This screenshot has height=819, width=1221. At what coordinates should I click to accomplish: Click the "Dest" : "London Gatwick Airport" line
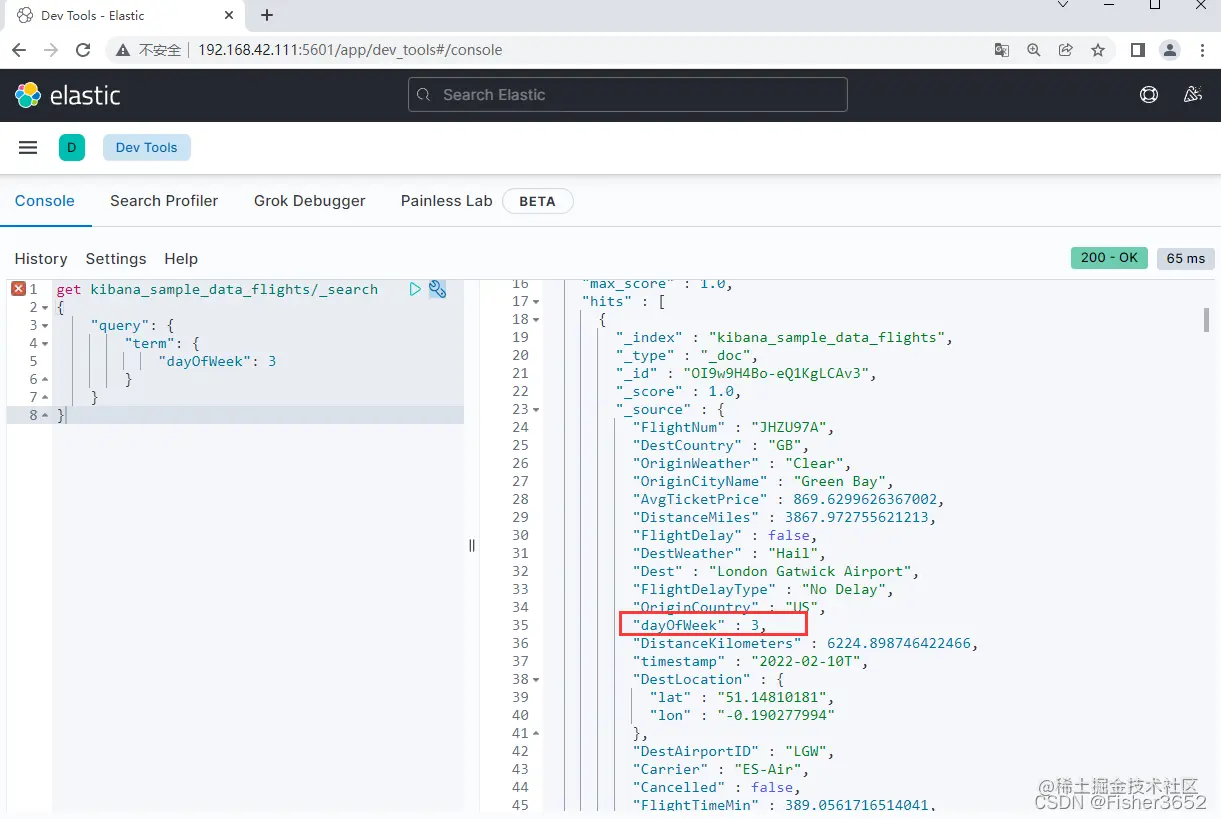pos(776,571)
